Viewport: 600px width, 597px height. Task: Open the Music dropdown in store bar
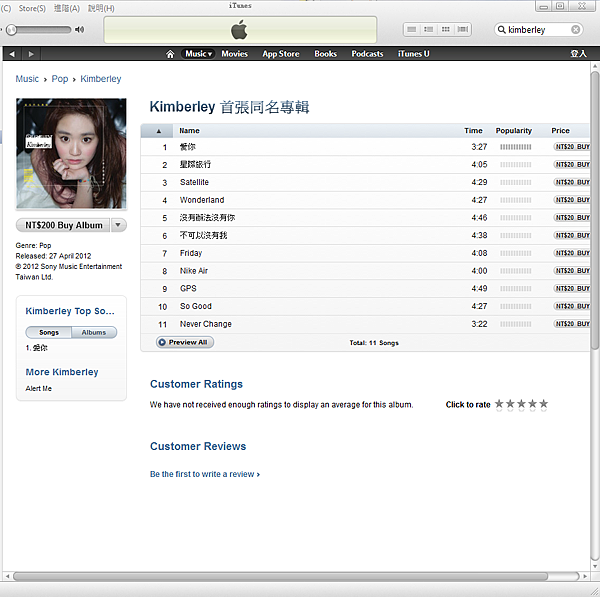point(198,54)
